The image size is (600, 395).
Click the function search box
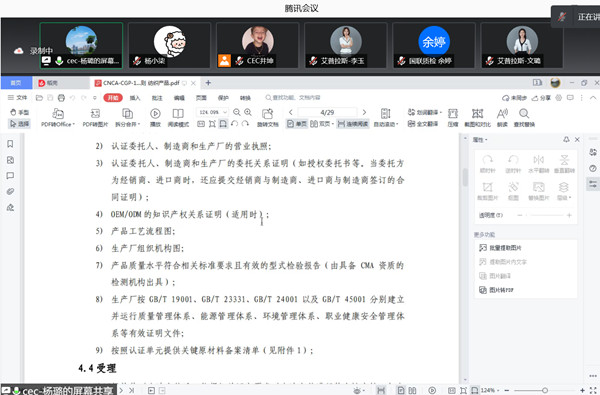pos(293,98)
